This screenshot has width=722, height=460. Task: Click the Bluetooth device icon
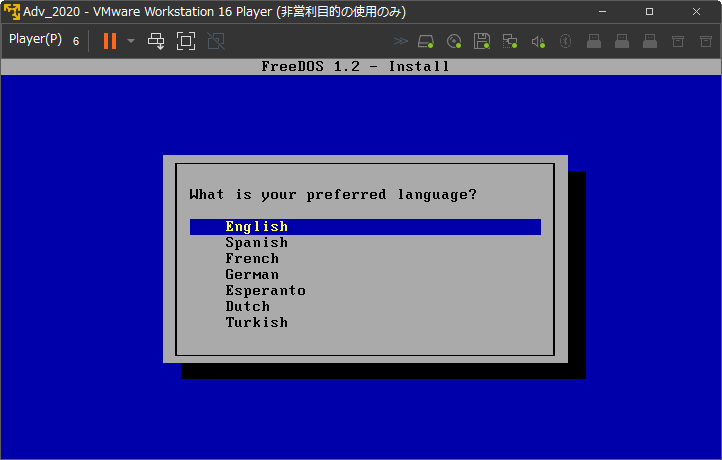click(565, 41)
